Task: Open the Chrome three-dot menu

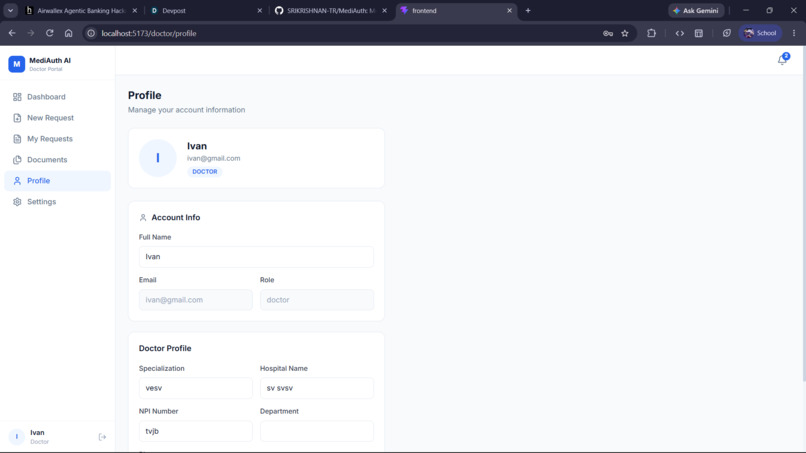Action: pyautogui.click(x=794, y=33)
